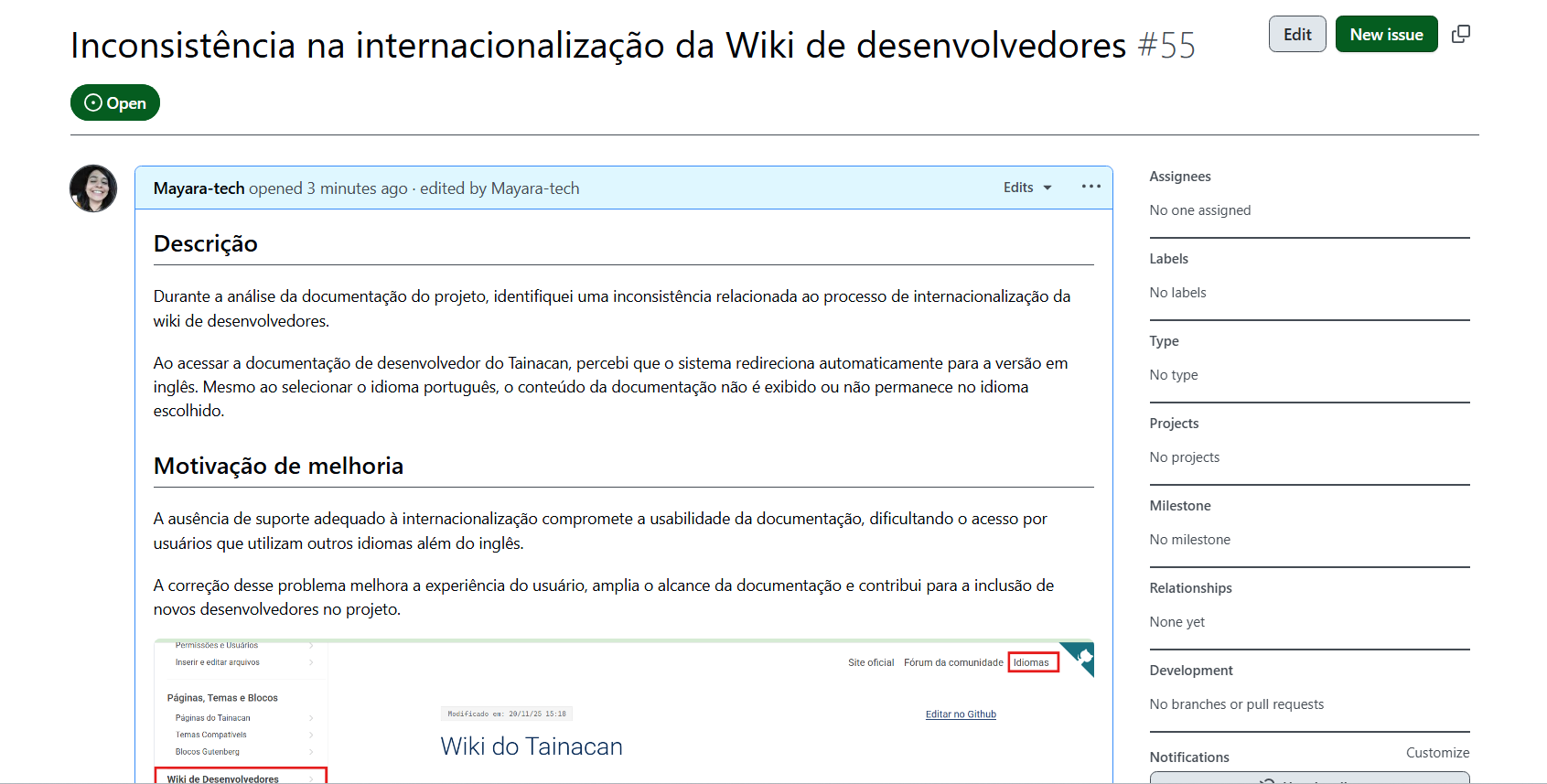Customize notification settings
The width and height of the screenshot is (1547, 784).
tap(1437, 753)
